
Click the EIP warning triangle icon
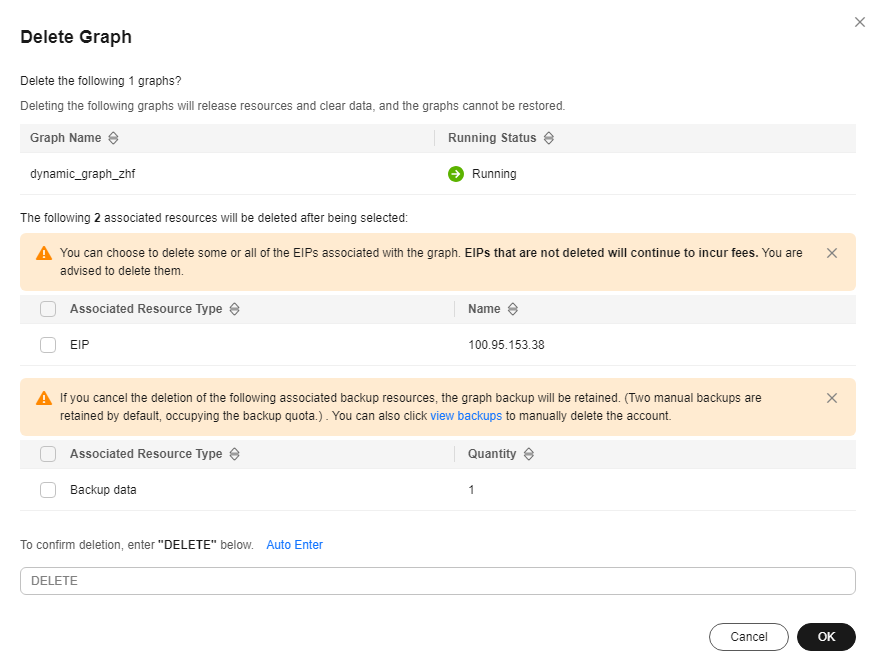coord(44,253)
